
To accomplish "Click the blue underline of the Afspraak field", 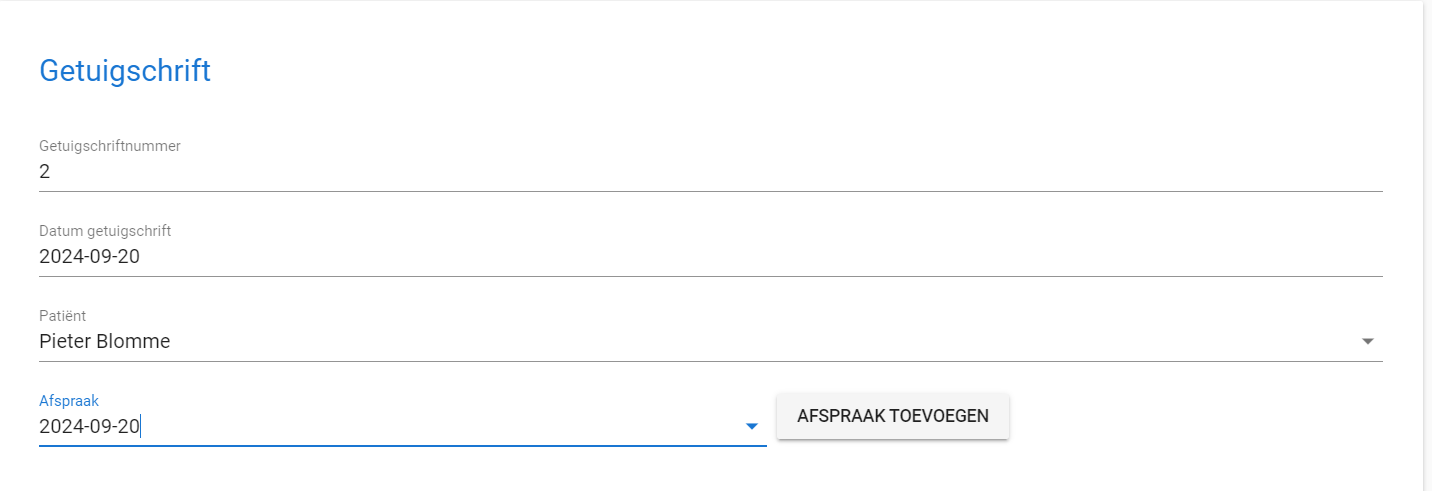I will pyautogui.click(x=402, y=445).
